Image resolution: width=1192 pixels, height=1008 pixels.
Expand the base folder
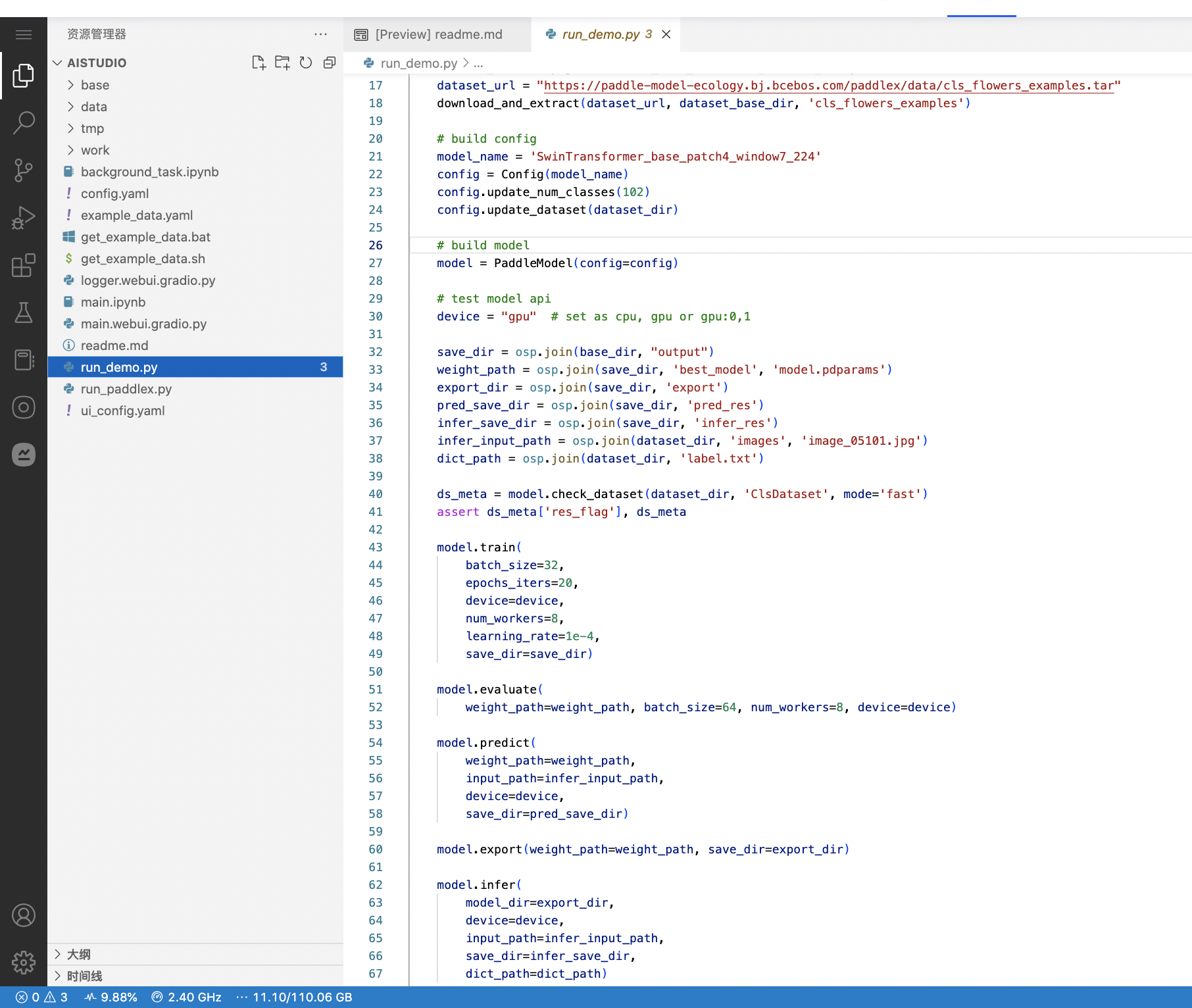tap(95, 85)
